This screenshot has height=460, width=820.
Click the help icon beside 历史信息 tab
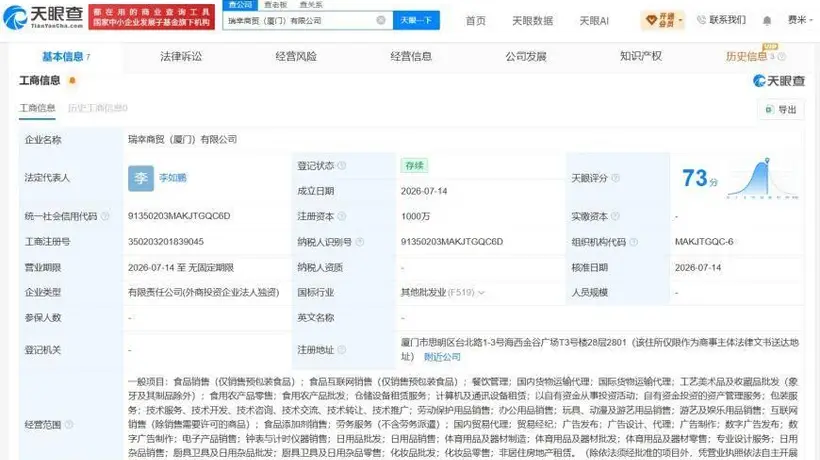pyautogui.click(x=781, y=56)
